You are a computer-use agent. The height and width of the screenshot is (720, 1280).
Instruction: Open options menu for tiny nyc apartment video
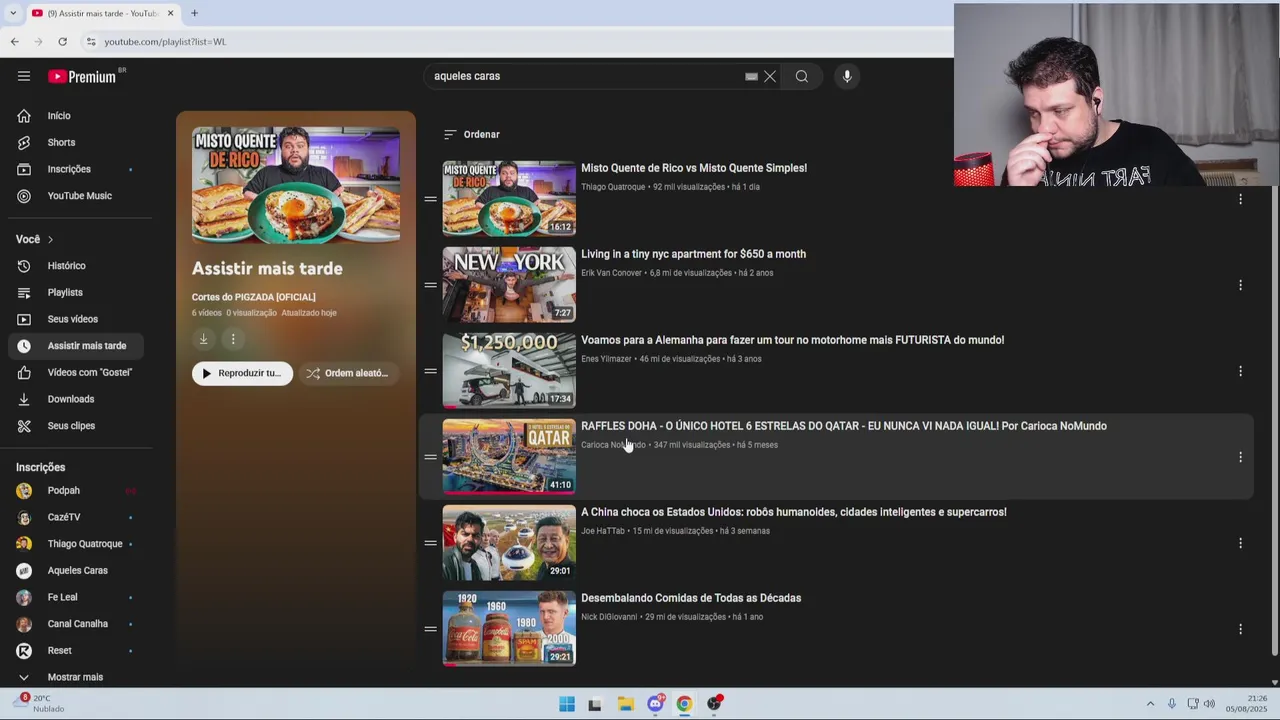pyautogui.click(x=1240, y=285)
